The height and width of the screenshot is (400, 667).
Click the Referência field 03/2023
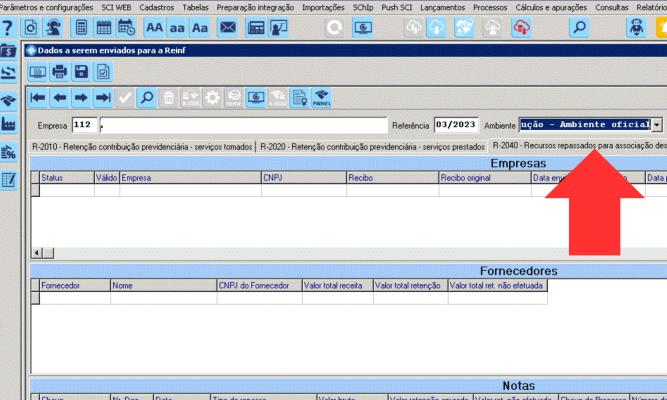(x=456, y=125)
